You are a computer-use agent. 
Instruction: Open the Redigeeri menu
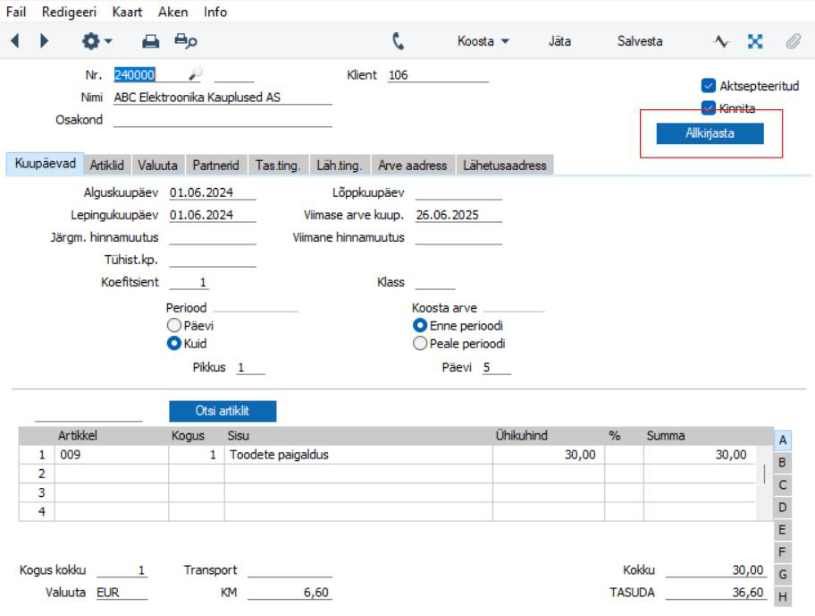(x=69, y=11)
